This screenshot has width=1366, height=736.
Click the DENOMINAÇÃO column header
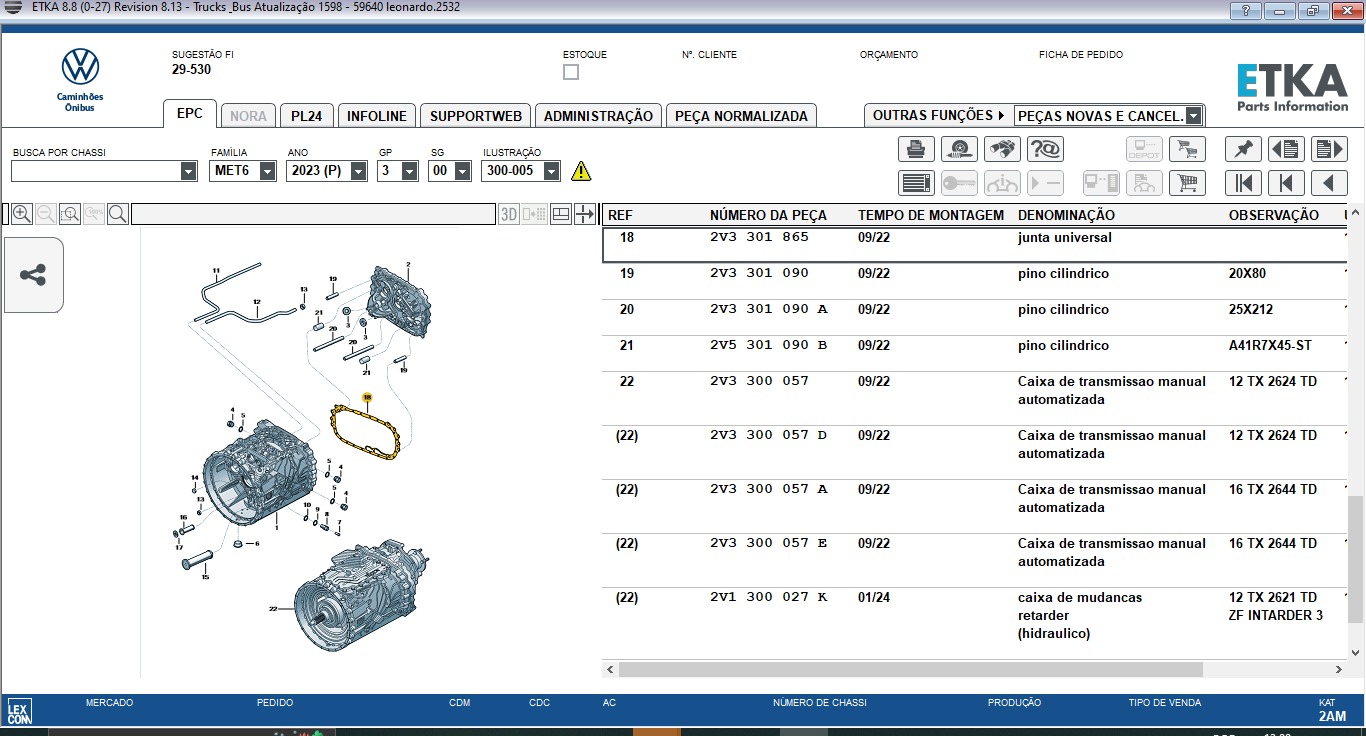(1066, 215)
